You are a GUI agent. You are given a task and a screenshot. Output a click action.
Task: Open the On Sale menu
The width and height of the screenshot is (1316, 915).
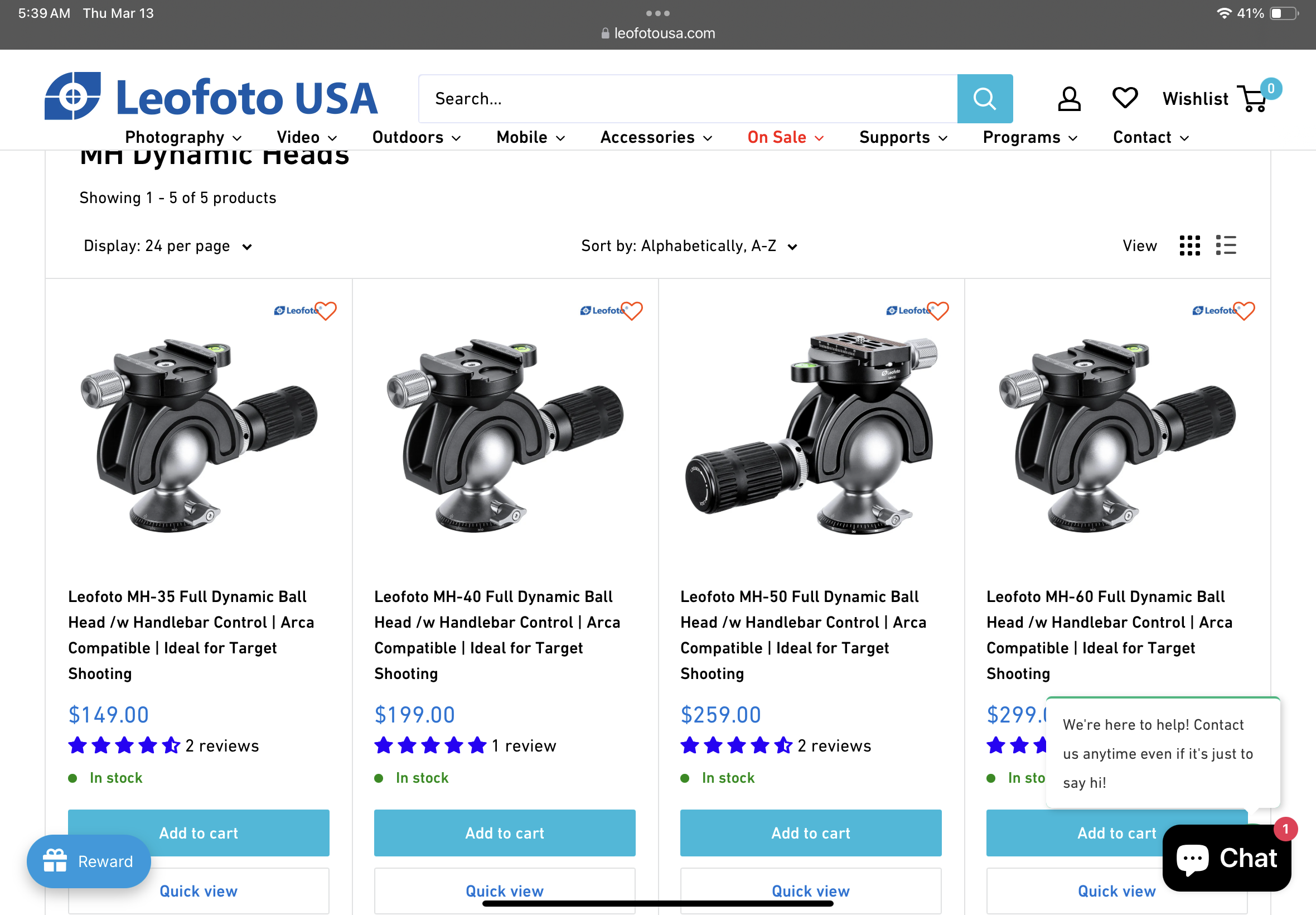[785, 138]
